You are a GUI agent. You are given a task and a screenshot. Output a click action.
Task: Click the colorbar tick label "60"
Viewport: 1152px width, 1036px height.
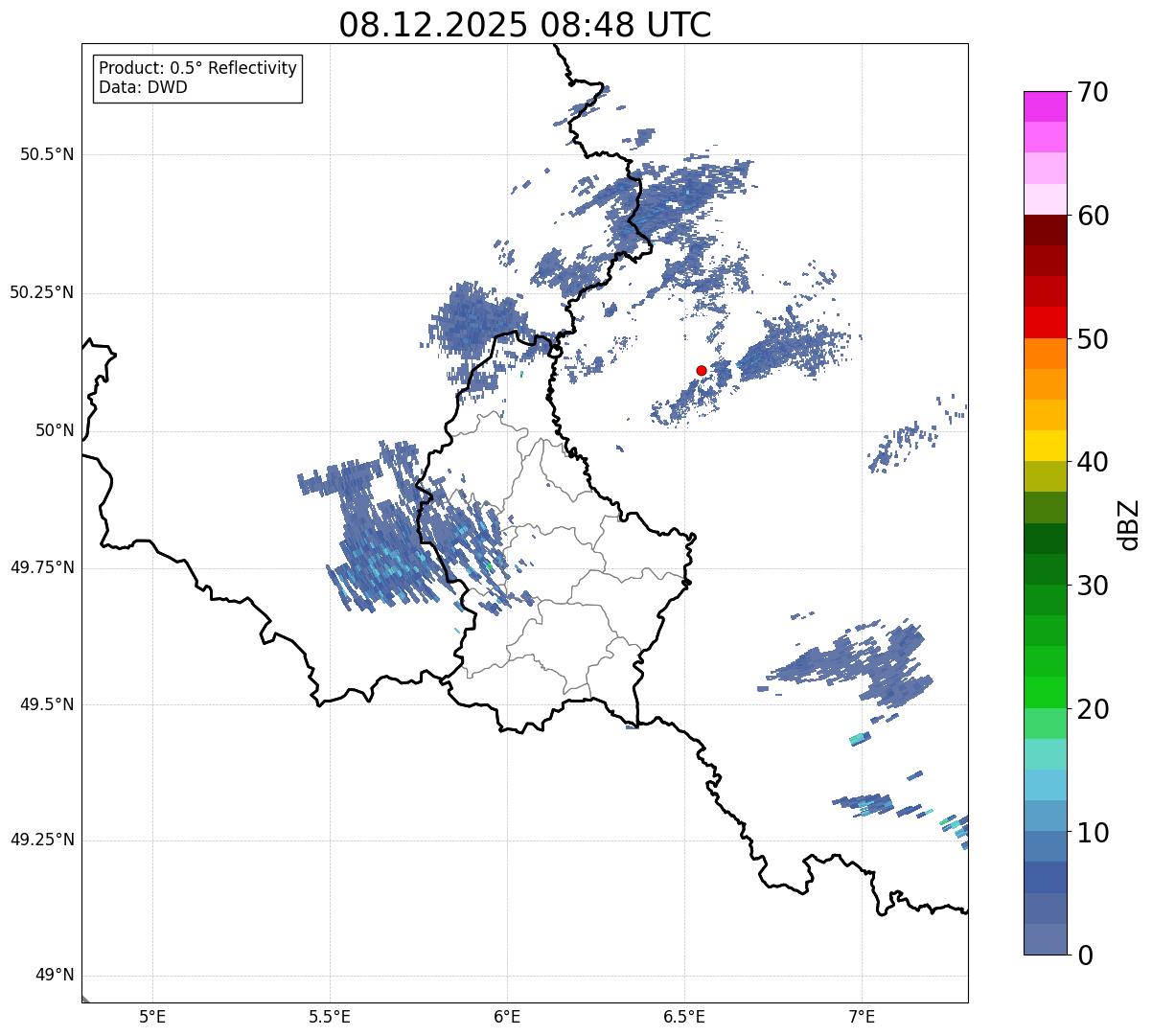tap(1093, 216)
